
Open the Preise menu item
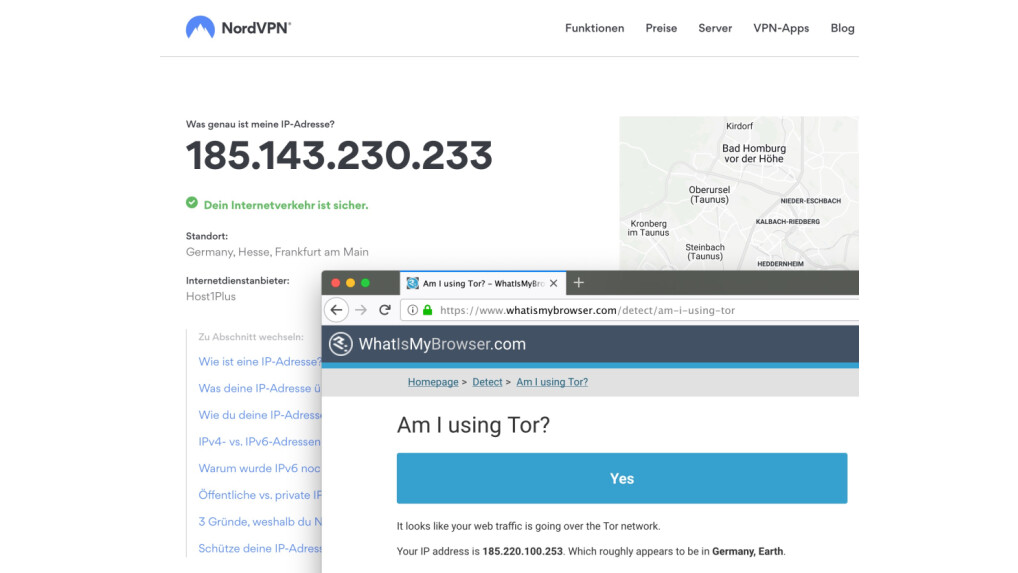coord(661,29)
